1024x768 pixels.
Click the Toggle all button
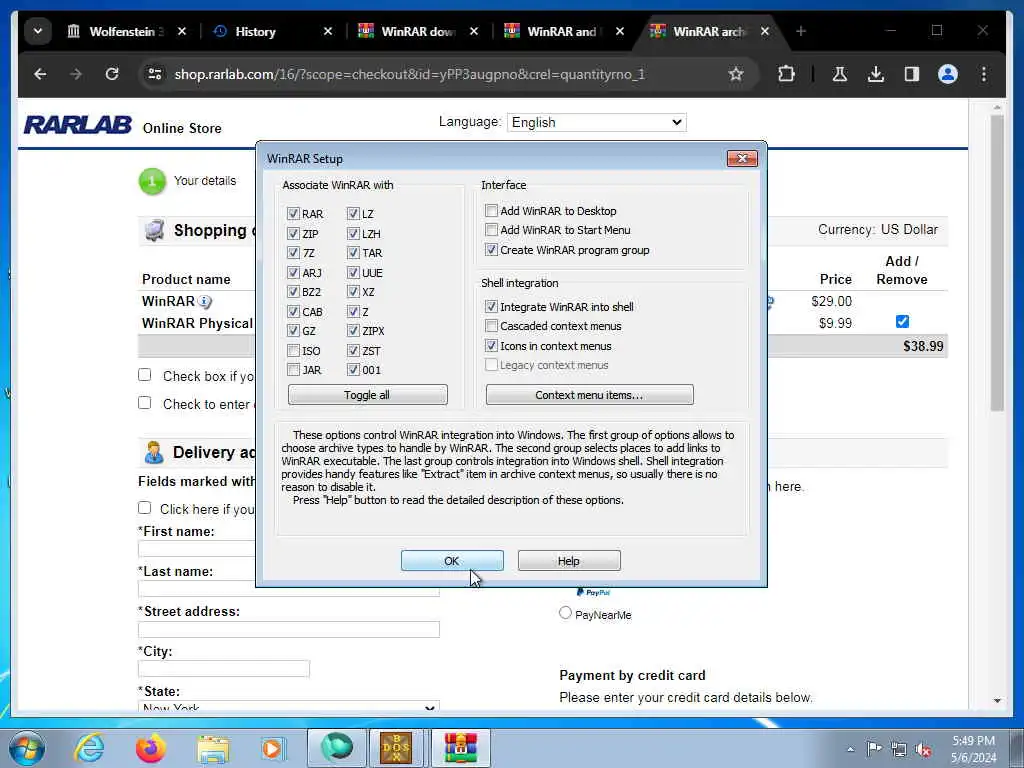(x=368, y=394)
